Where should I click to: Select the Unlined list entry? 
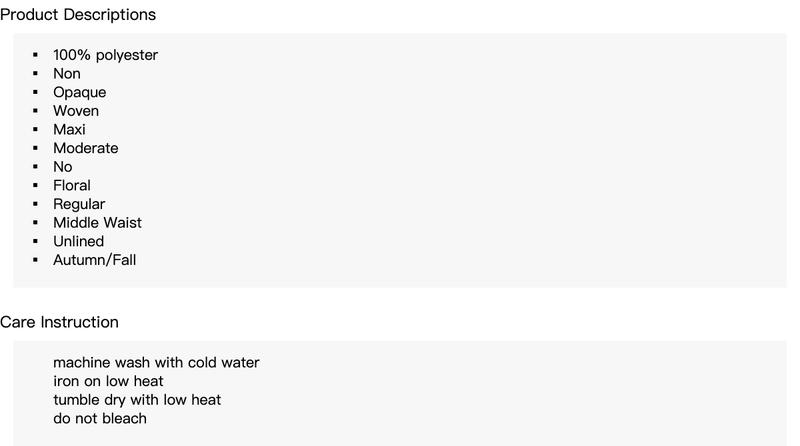tap(79, 241)
